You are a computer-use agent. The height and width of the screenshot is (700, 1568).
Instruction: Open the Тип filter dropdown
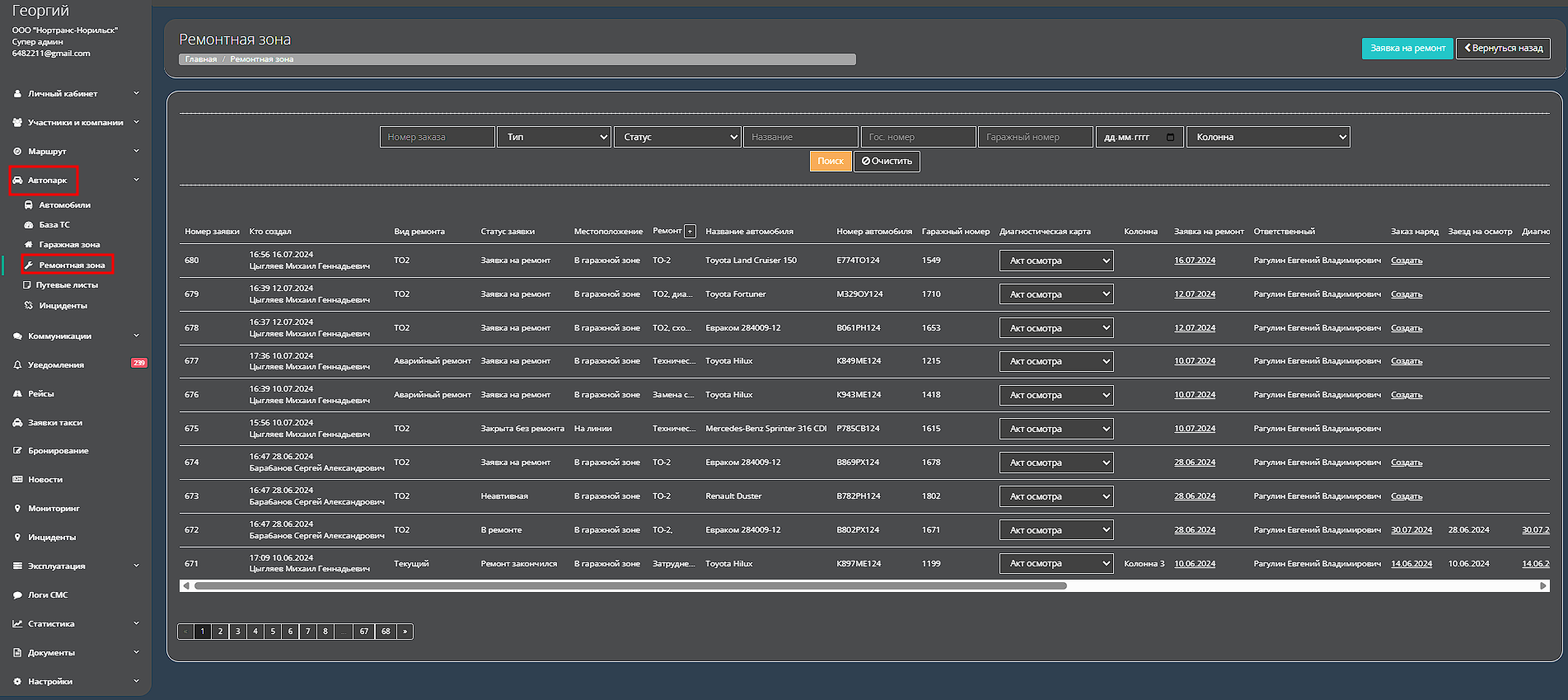pos(554,138)
